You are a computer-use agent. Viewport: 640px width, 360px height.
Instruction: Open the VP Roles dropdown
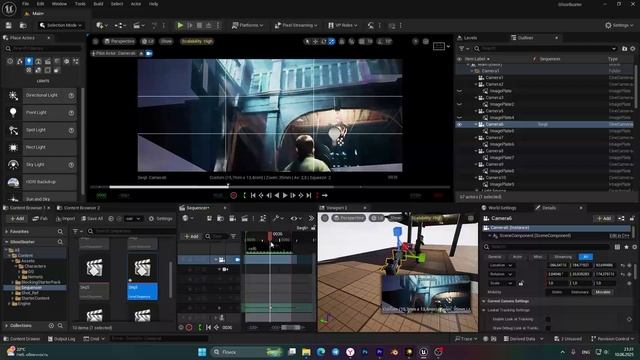pyautogui.click(x=343, y=25)
